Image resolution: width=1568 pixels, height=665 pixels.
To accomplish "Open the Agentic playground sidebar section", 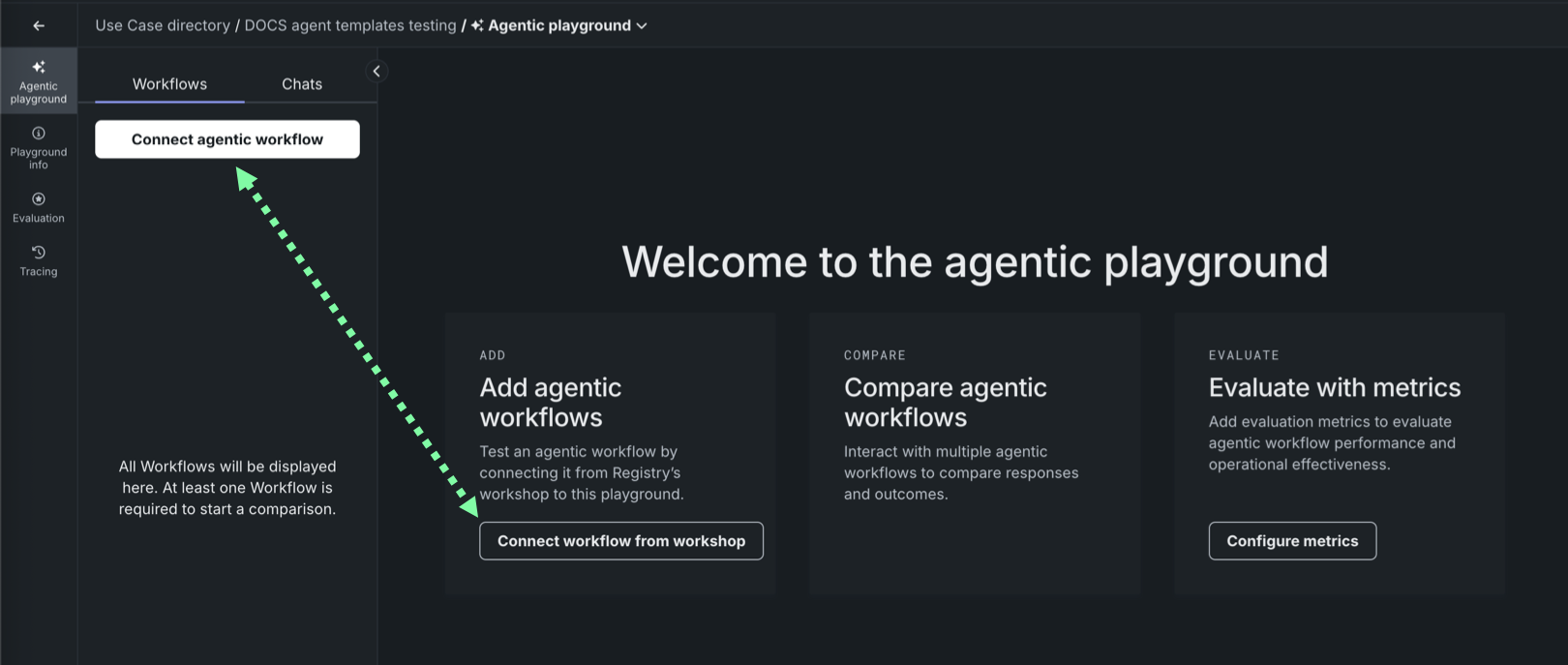I will tap(39, 81).
